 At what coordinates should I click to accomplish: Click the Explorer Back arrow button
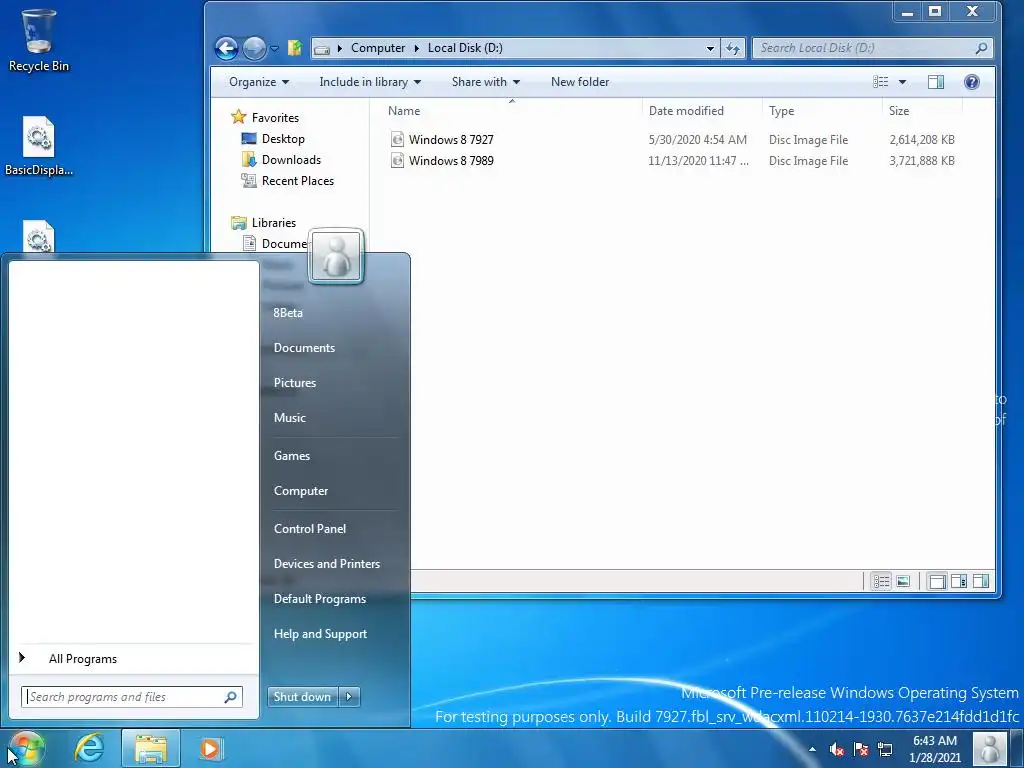click(227, 48)
